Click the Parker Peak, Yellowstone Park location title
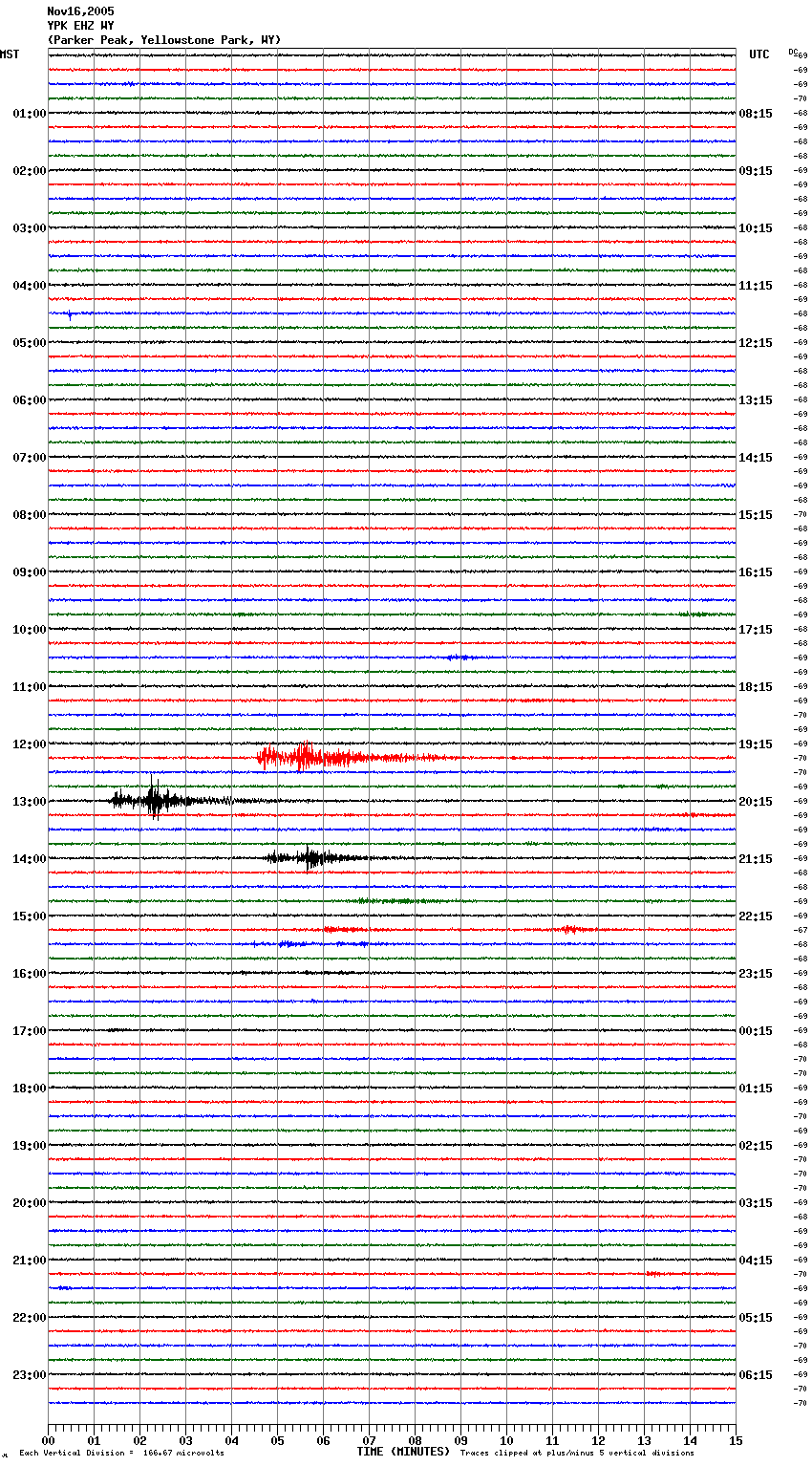Viewport: 812px width, 1466px height. (x=164, y=40)
